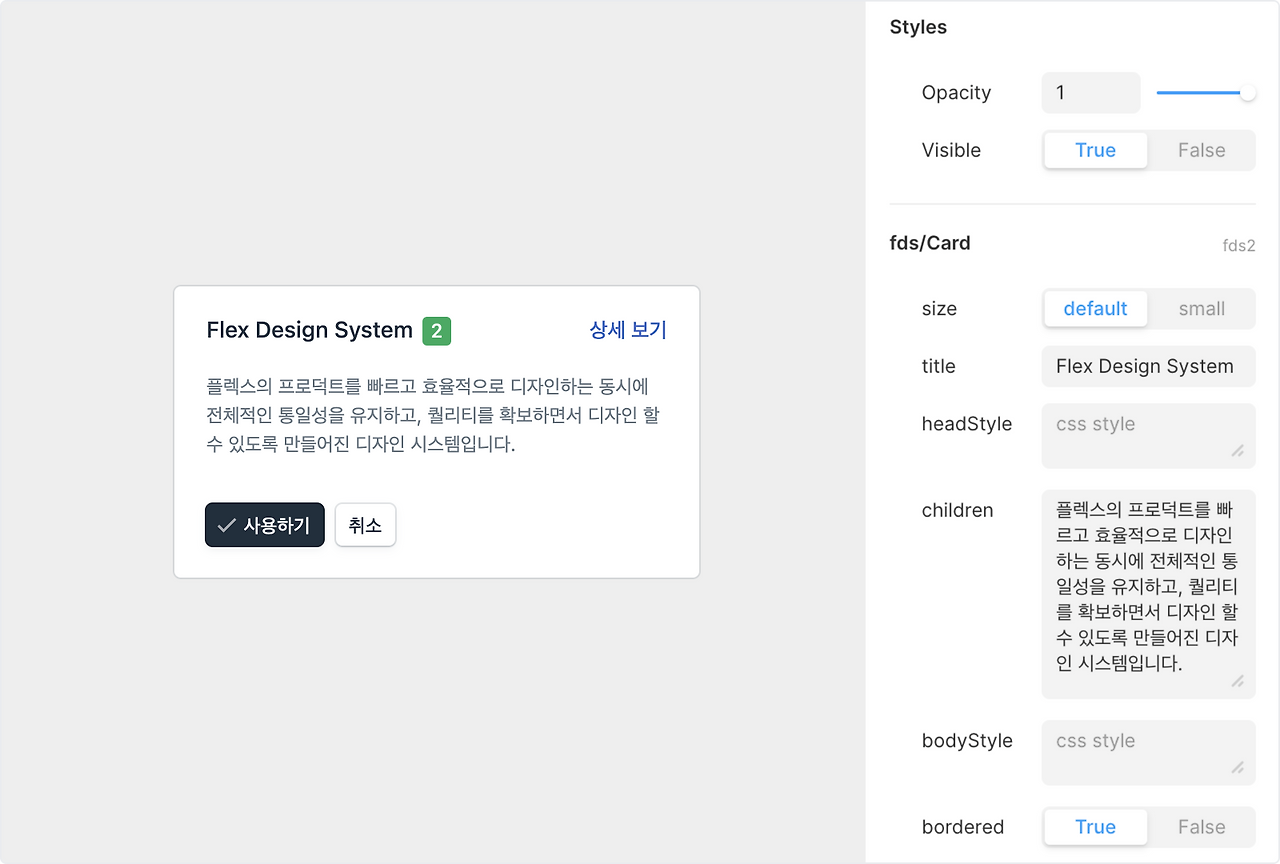This screenshot has width=1280, height=864.
Task: Open the 상세 보기 link
Action: click(x=628, y=330)
